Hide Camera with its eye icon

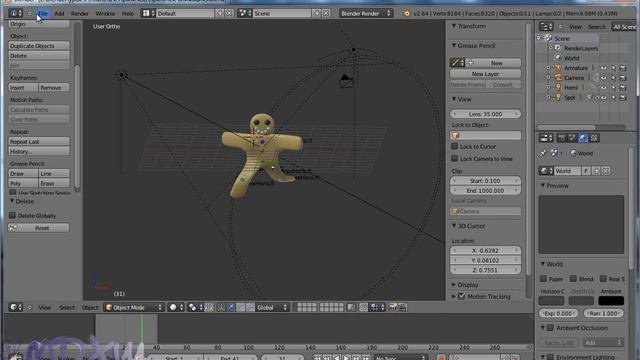point(604,78)
